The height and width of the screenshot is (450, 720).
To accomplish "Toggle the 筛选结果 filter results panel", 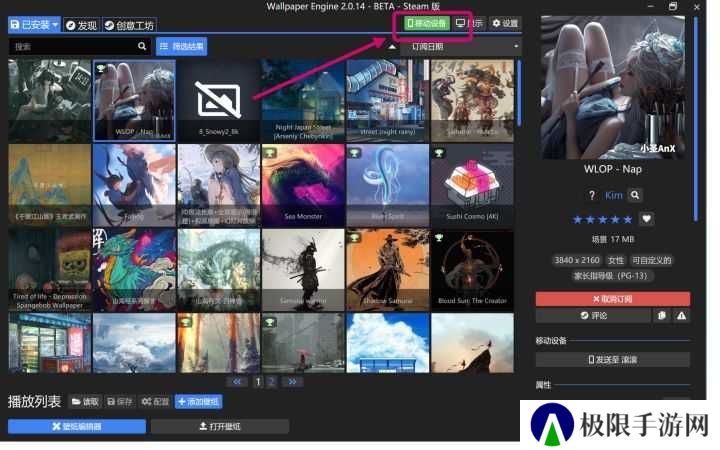I will 182,46.
